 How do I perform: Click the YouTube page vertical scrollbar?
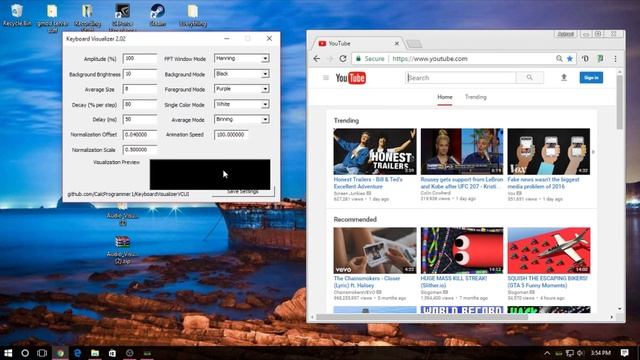pos(619,102)
